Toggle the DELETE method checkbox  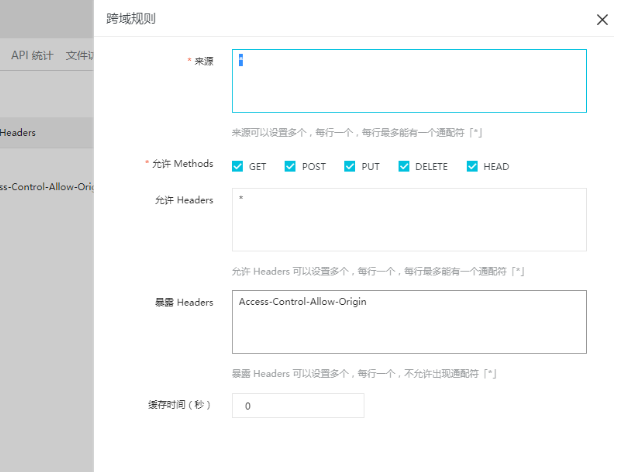tap(404, 166)
